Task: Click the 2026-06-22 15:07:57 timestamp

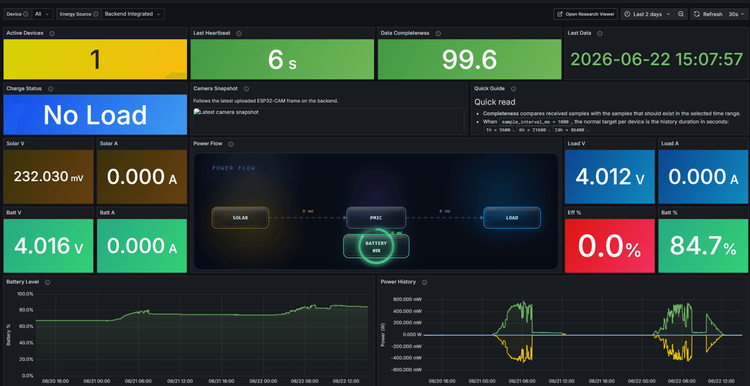Action: (x=657, y=59)
